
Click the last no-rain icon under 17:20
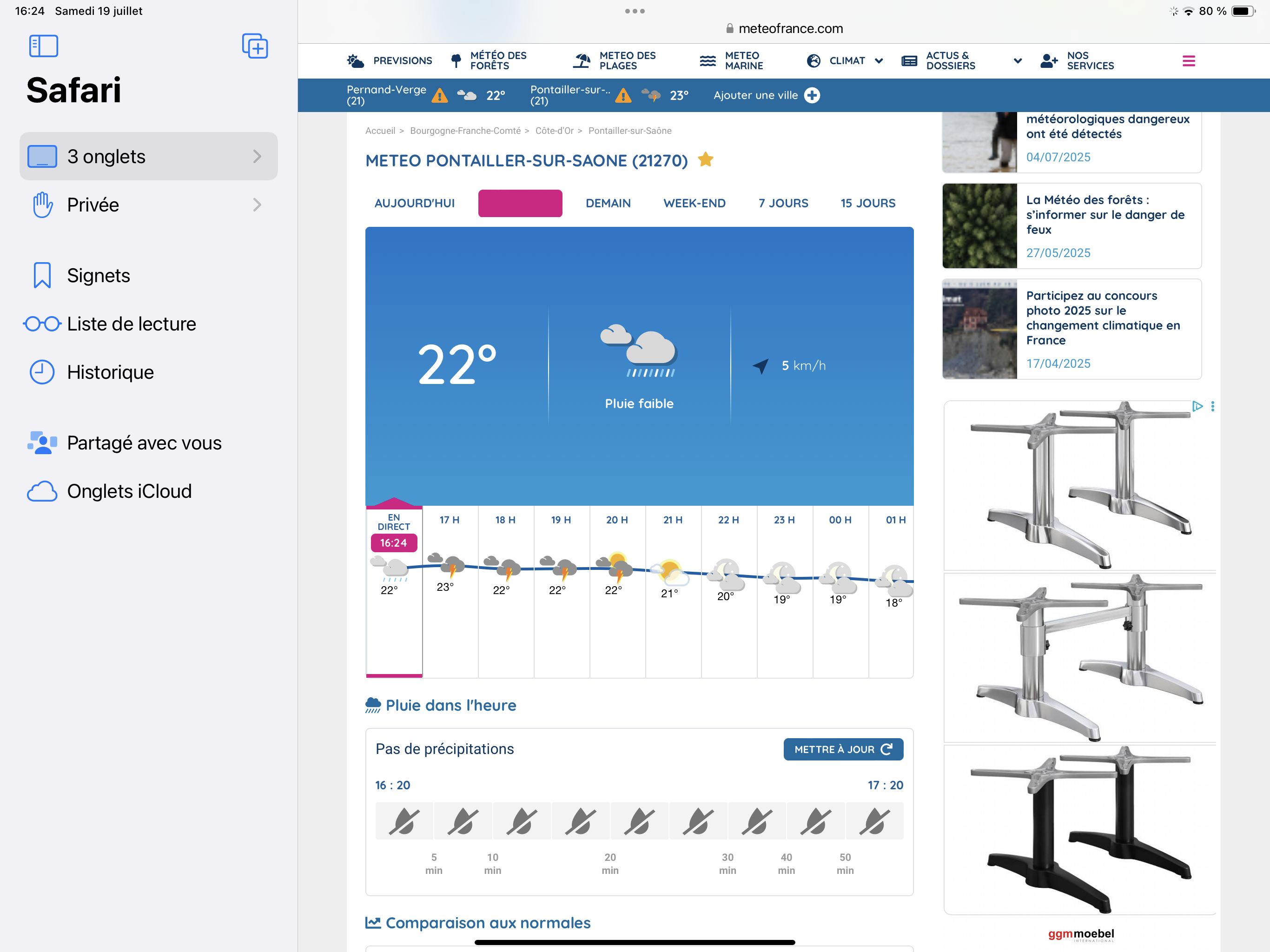click(x=874, y=821)
